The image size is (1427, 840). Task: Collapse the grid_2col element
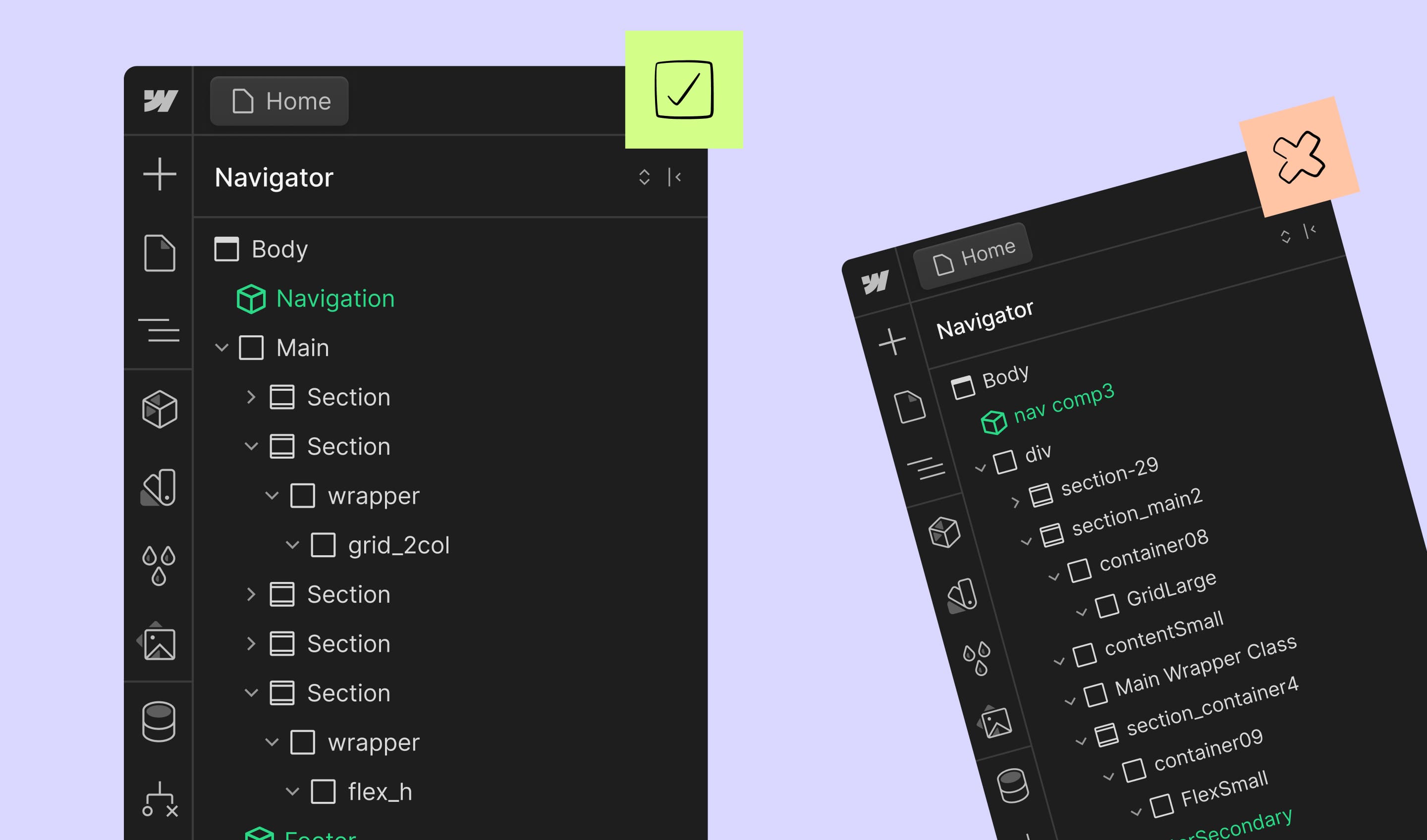292,545
